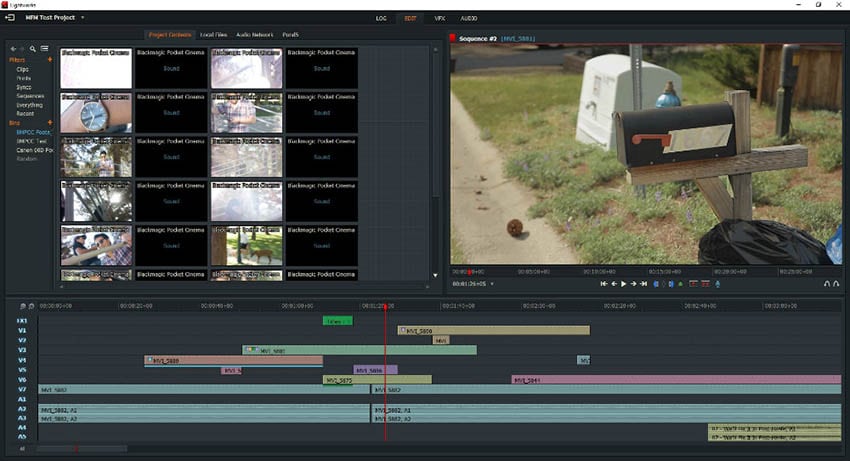Select the dog on grass clip thumbnail
The width and height of the screenshot is (850, 461).
[x=247, y=246]
